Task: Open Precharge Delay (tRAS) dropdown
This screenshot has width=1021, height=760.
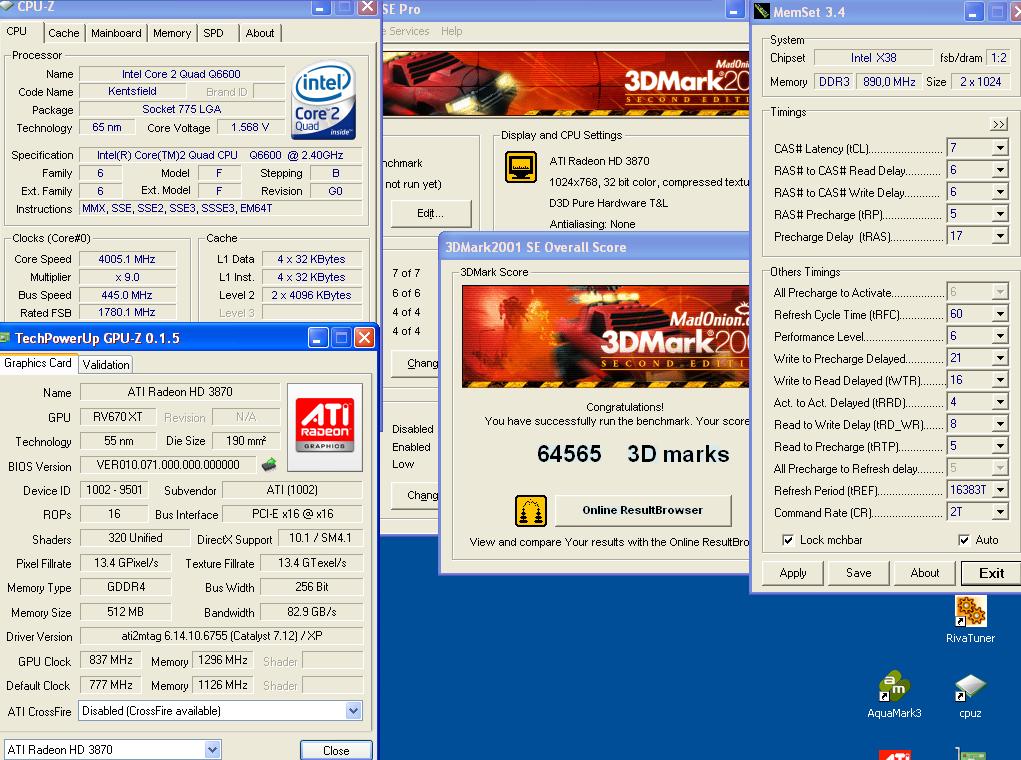Action: click(x=1000, y=236)
